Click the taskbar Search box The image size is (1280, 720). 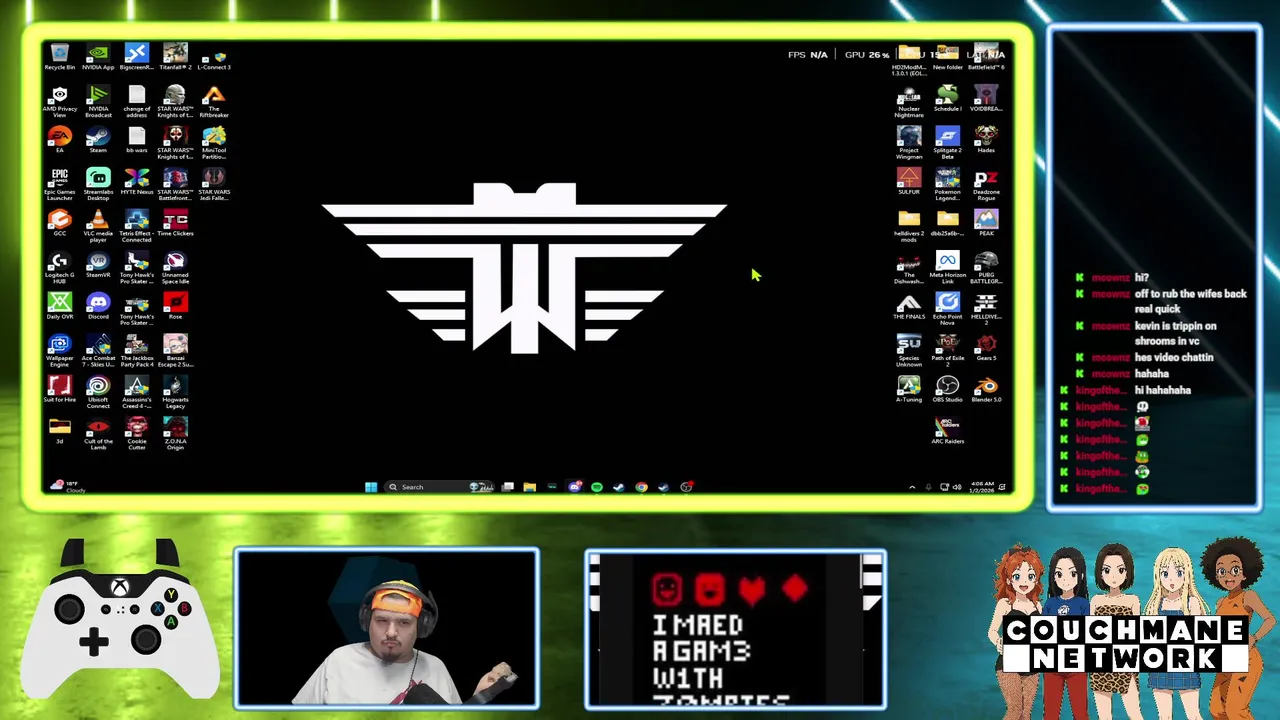point(441,487)
